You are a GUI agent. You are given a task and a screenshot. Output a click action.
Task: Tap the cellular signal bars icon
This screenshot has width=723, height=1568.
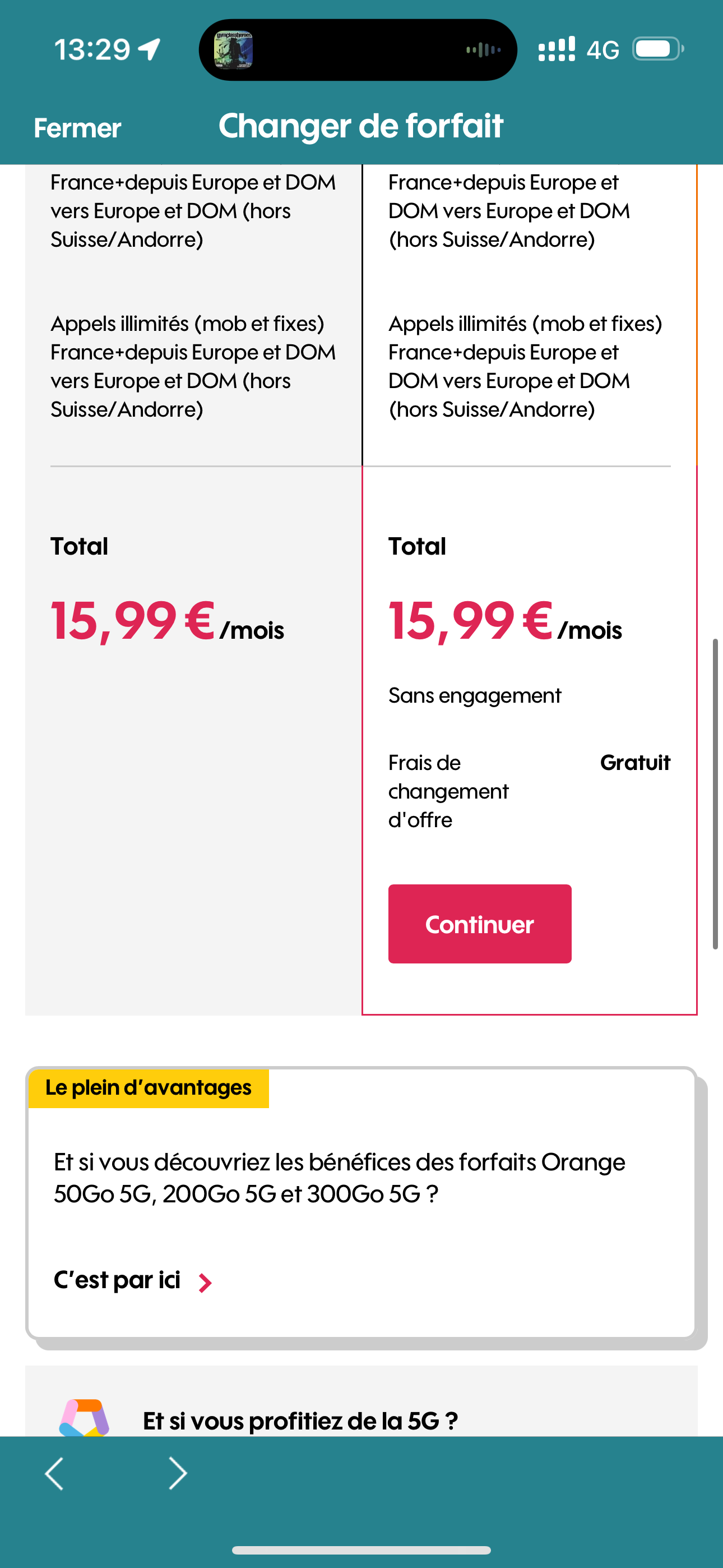click(556, 49)
